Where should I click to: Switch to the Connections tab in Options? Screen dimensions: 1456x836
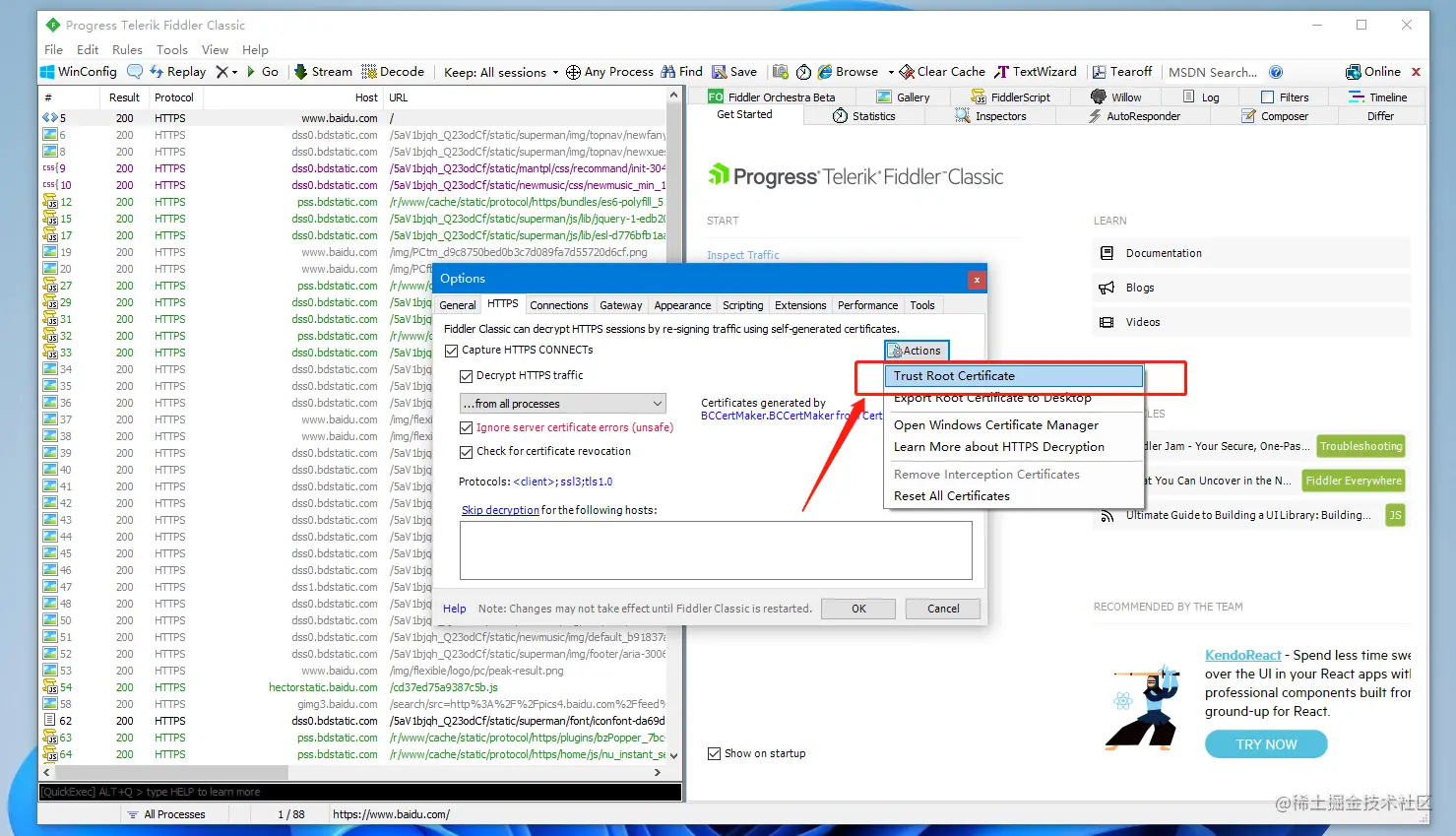(559, 305)
